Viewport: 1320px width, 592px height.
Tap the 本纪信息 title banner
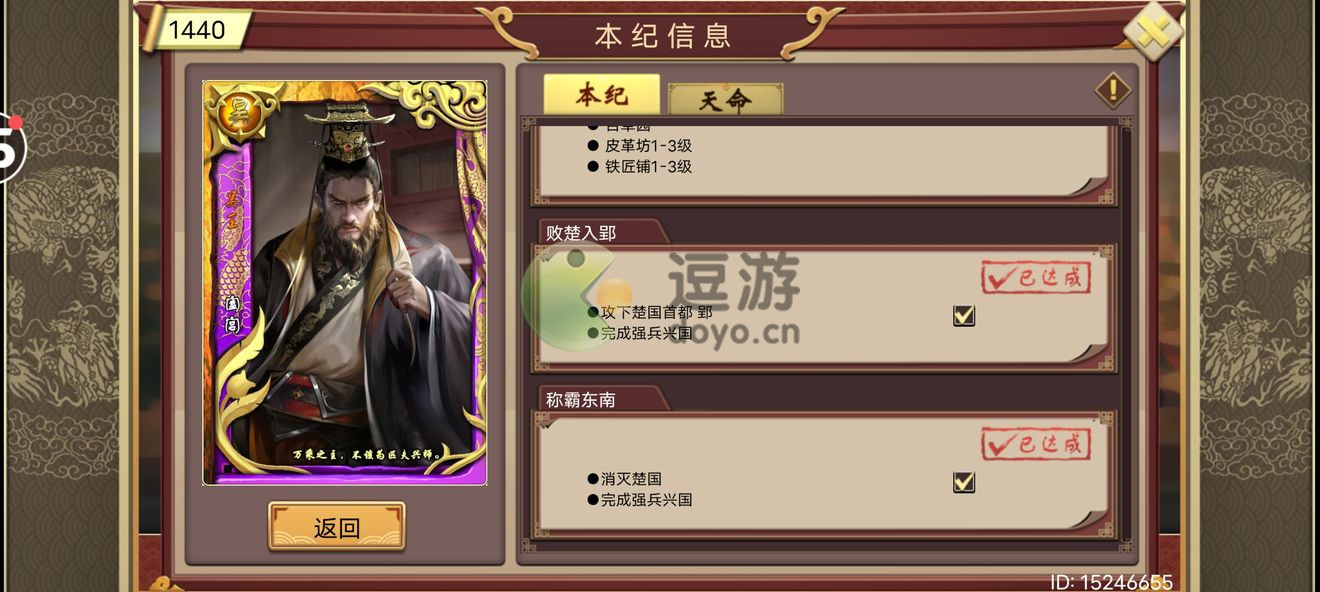tap(663, 36)
